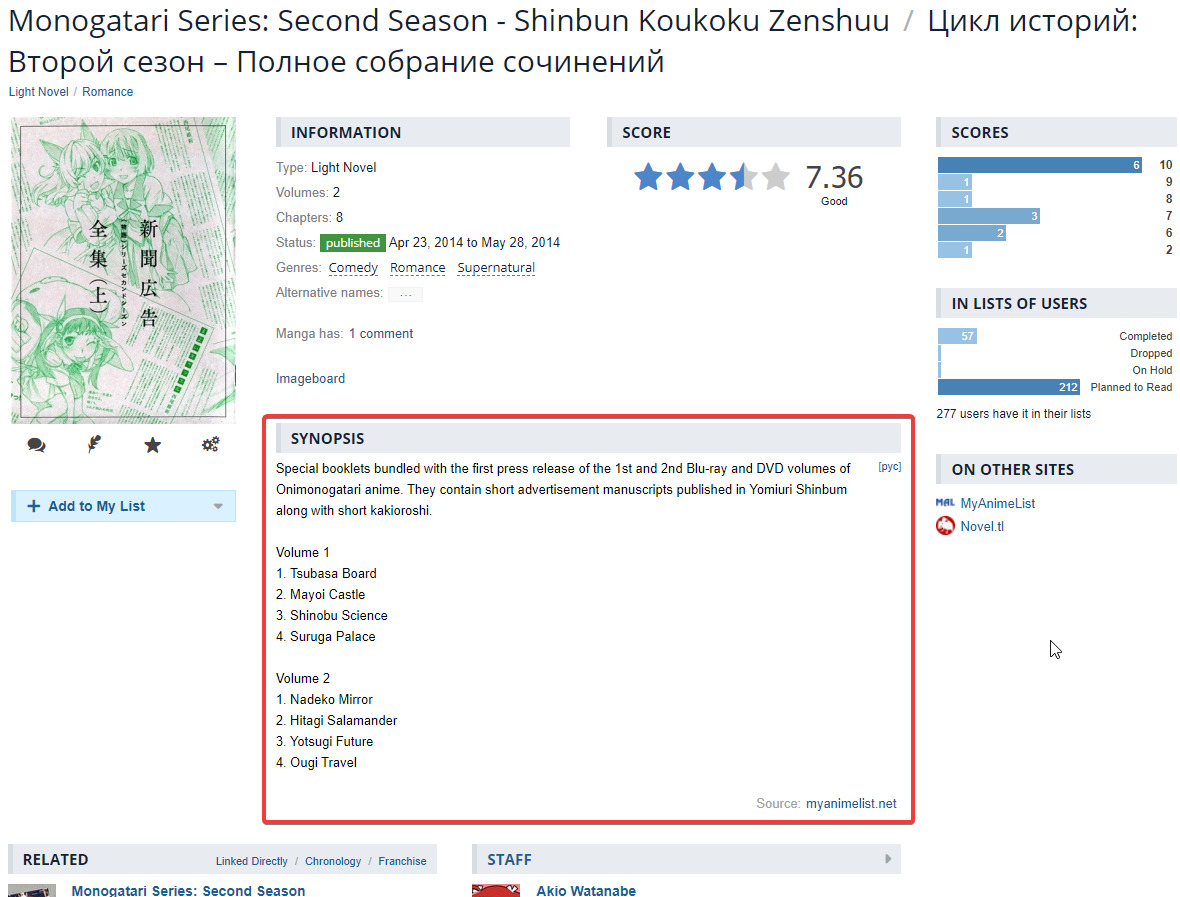The height and width of the screenshot is (897, 1180).
Task: Open the Add to My List dropdown arrow
Action: (x=218, y=506)
